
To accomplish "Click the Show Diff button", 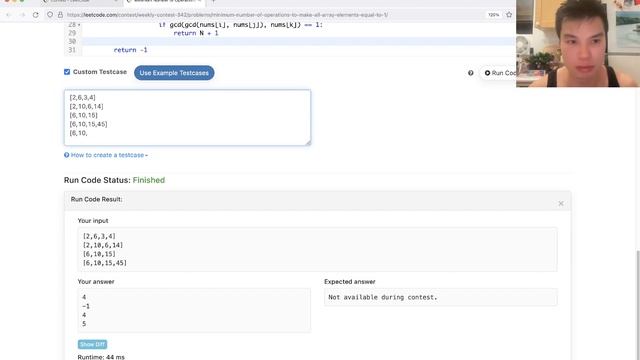I will [x=93, y=344].
